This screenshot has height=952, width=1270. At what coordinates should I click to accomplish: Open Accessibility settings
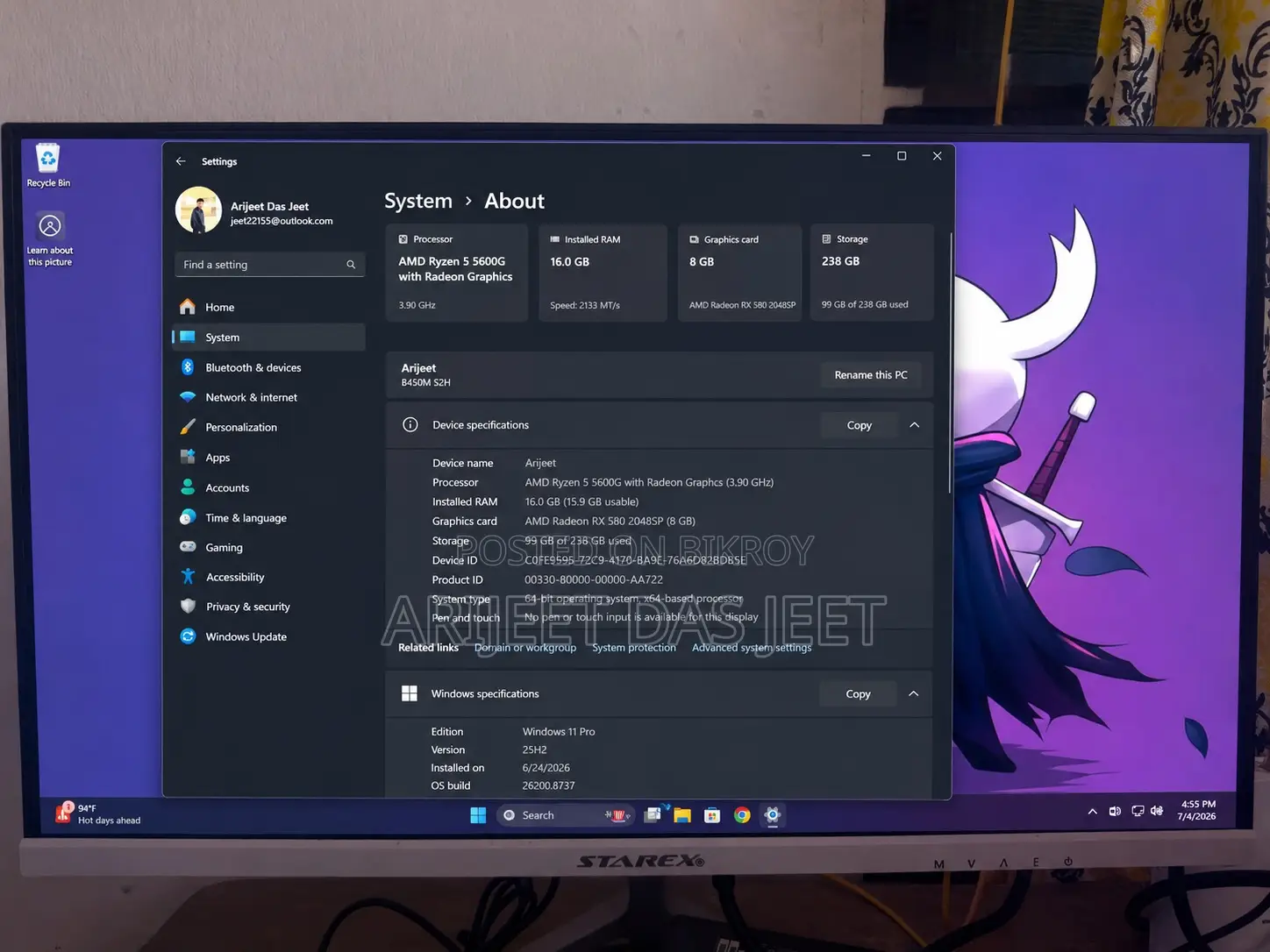pos(268,578)
